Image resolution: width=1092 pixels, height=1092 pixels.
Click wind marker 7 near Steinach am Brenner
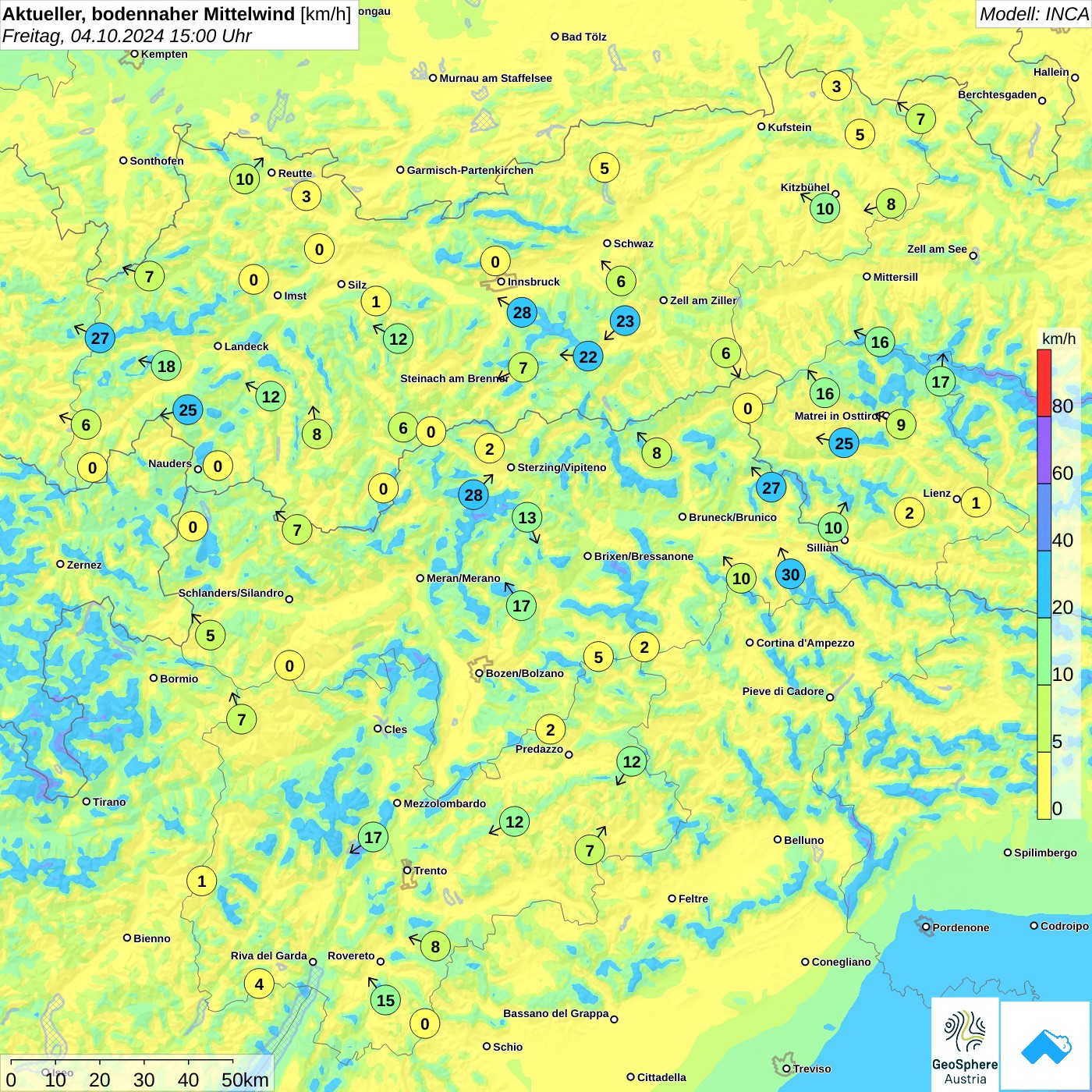point(523,367)
